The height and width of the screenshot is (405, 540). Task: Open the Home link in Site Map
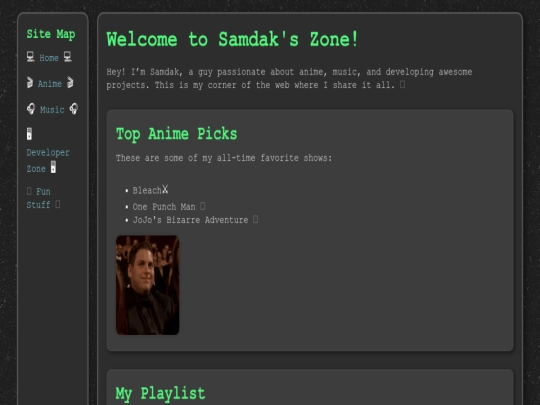(x=49, y=58)
